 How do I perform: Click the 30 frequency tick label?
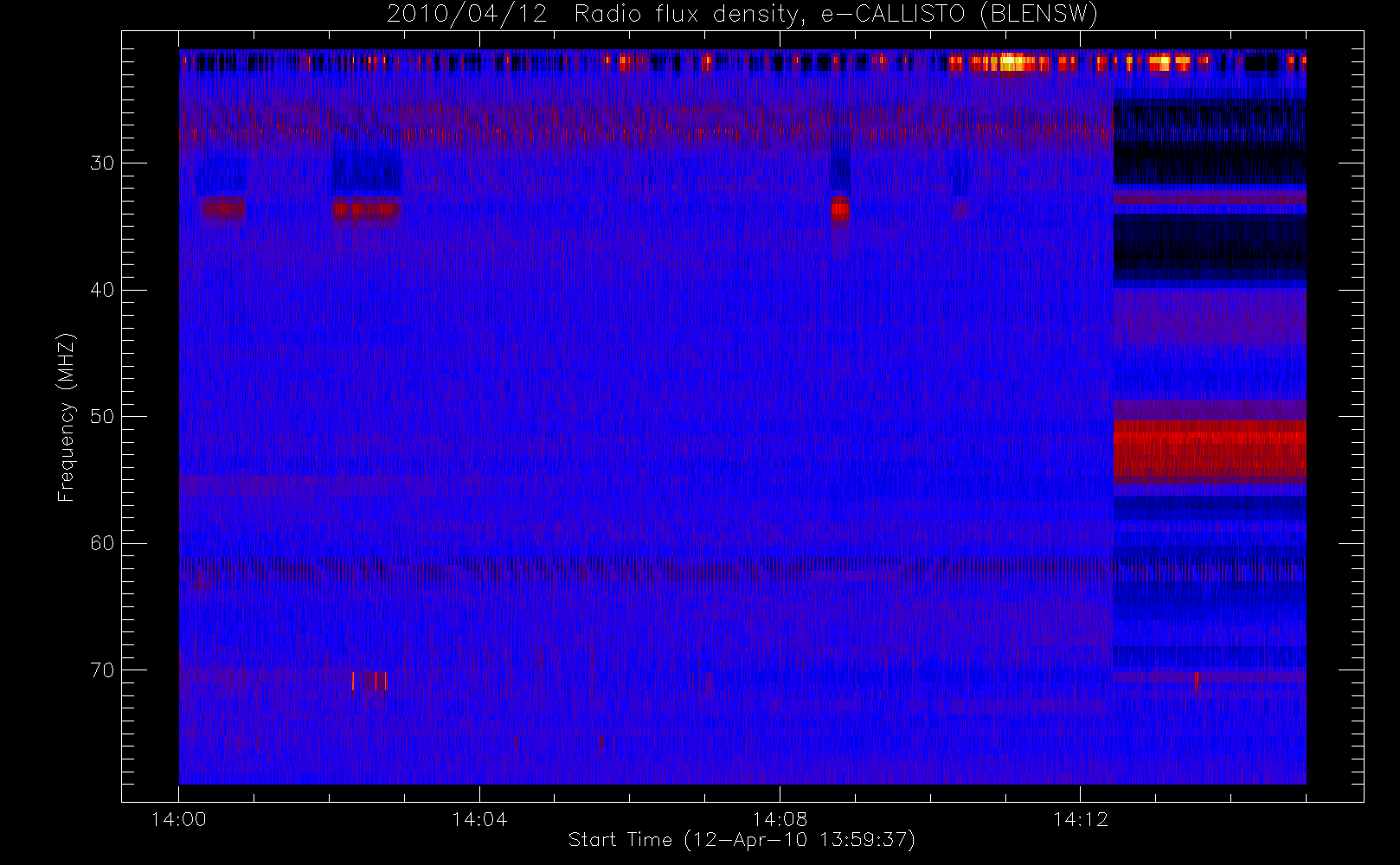(102, 163)
